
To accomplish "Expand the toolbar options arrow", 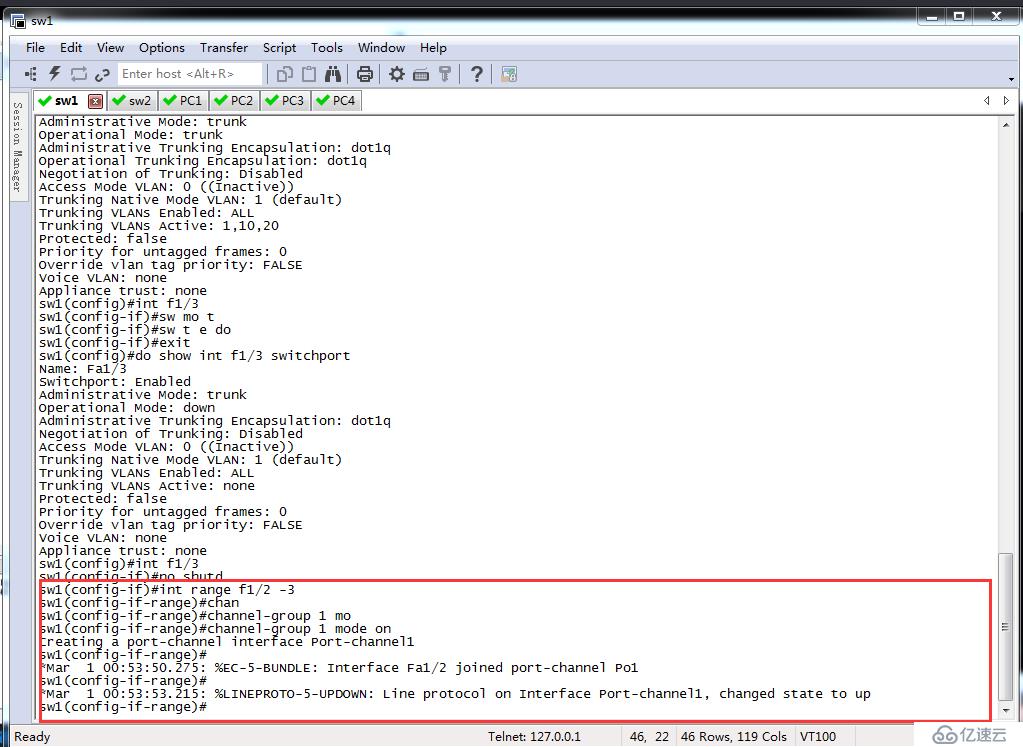I will (1011, 79).
